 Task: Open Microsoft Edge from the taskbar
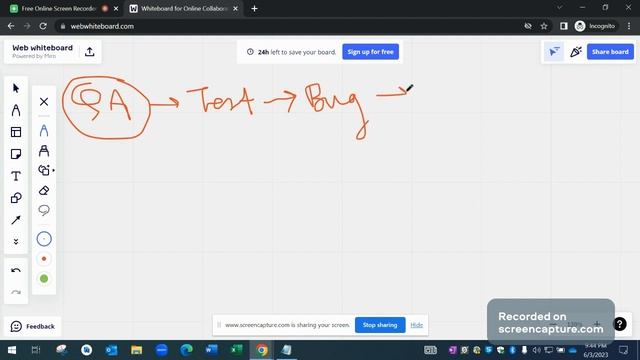point(187,350)
